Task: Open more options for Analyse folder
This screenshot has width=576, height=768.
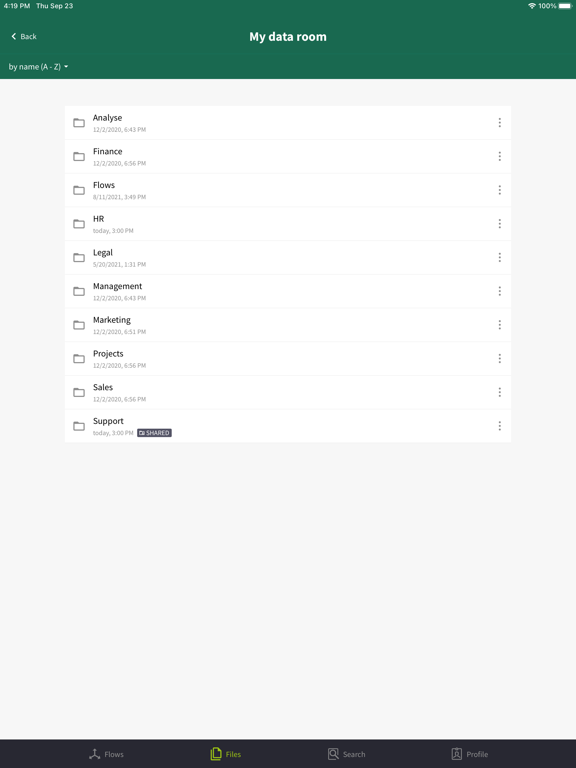Action: [x=500, y=122]
